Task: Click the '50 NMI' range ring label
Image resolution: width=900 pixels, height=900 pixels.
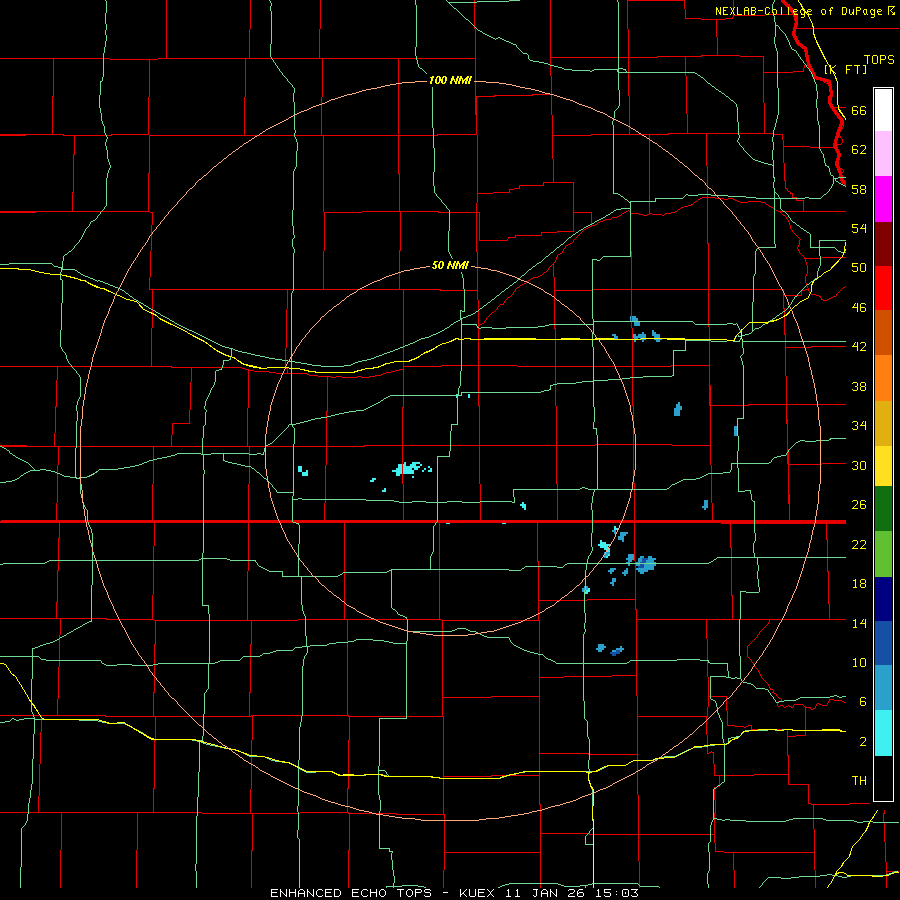Action: coord(450,266)
